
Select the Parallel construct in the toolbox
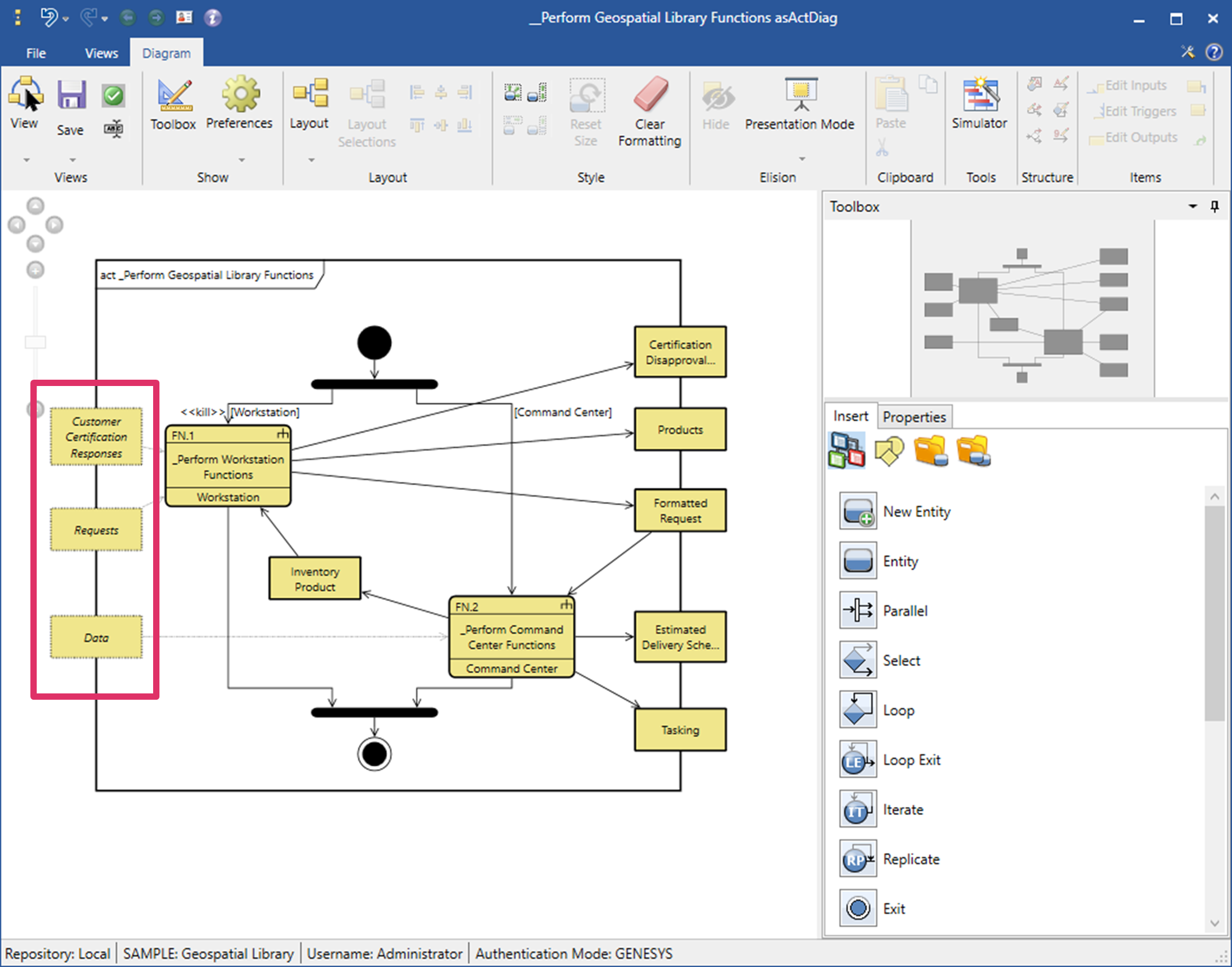tap(857, 610)
